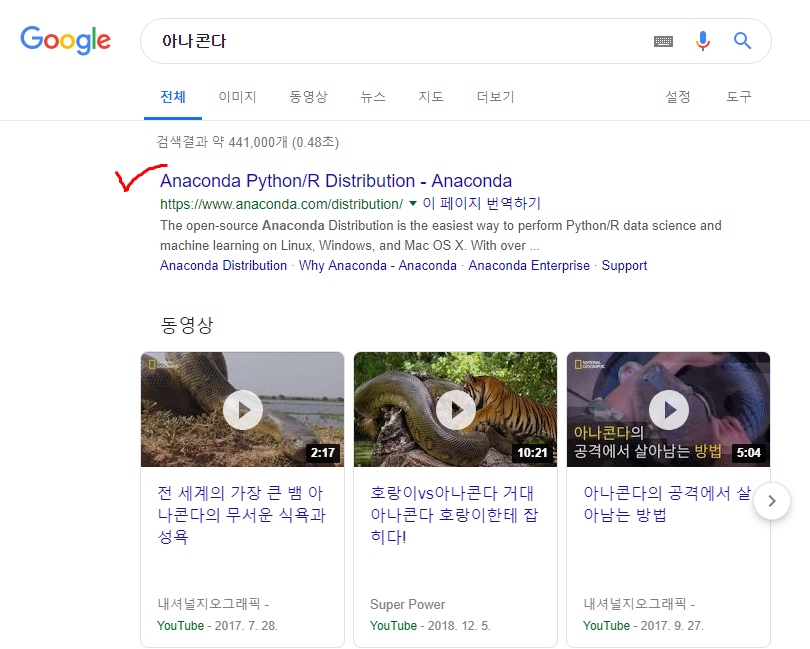Open Why Anaconda - Anaconda sitelink
The image size is (810, 649).
[378, 266]
